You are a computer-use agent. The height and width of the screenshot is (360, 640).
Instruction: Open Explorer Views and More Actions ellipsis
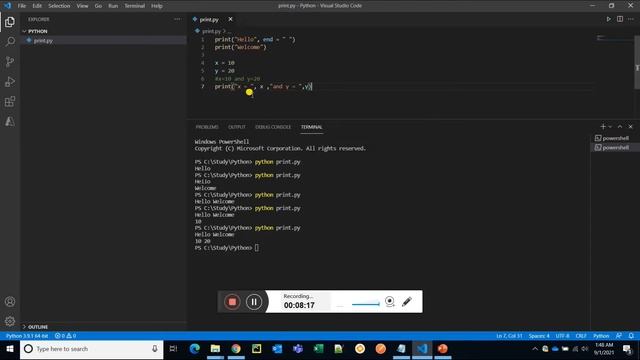[177, 19]
